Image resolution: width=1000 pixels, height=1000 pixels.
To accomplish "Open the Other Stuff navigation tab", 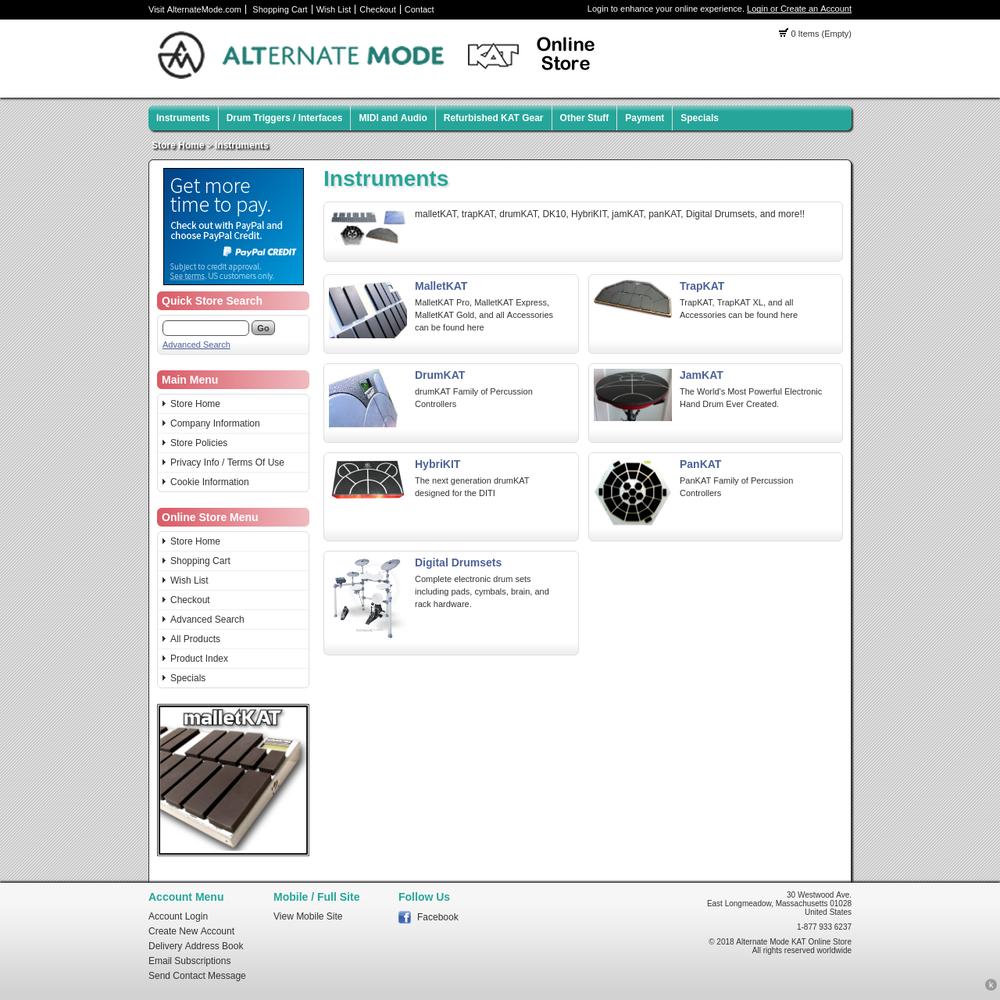I will pyautogui.click(x=584, y=118).
